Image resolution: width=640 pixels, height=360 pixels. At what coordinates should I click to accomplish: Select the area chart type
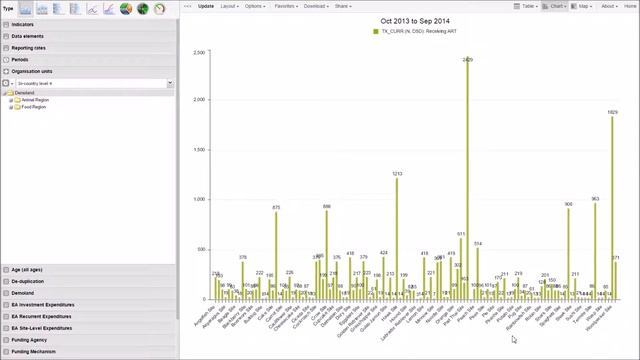(x=109, y=9)
